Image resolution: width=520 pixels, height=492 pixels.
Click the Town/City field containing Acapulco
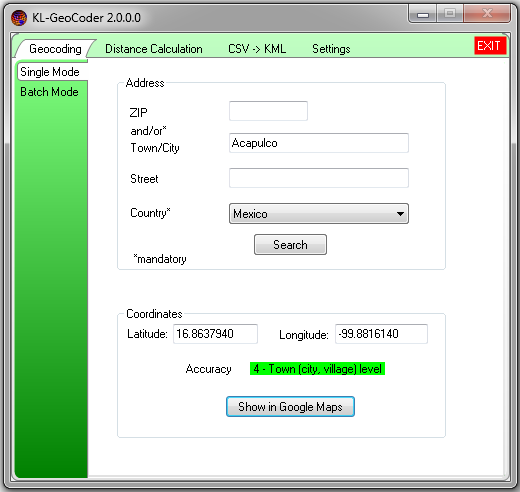click(319, 143)
